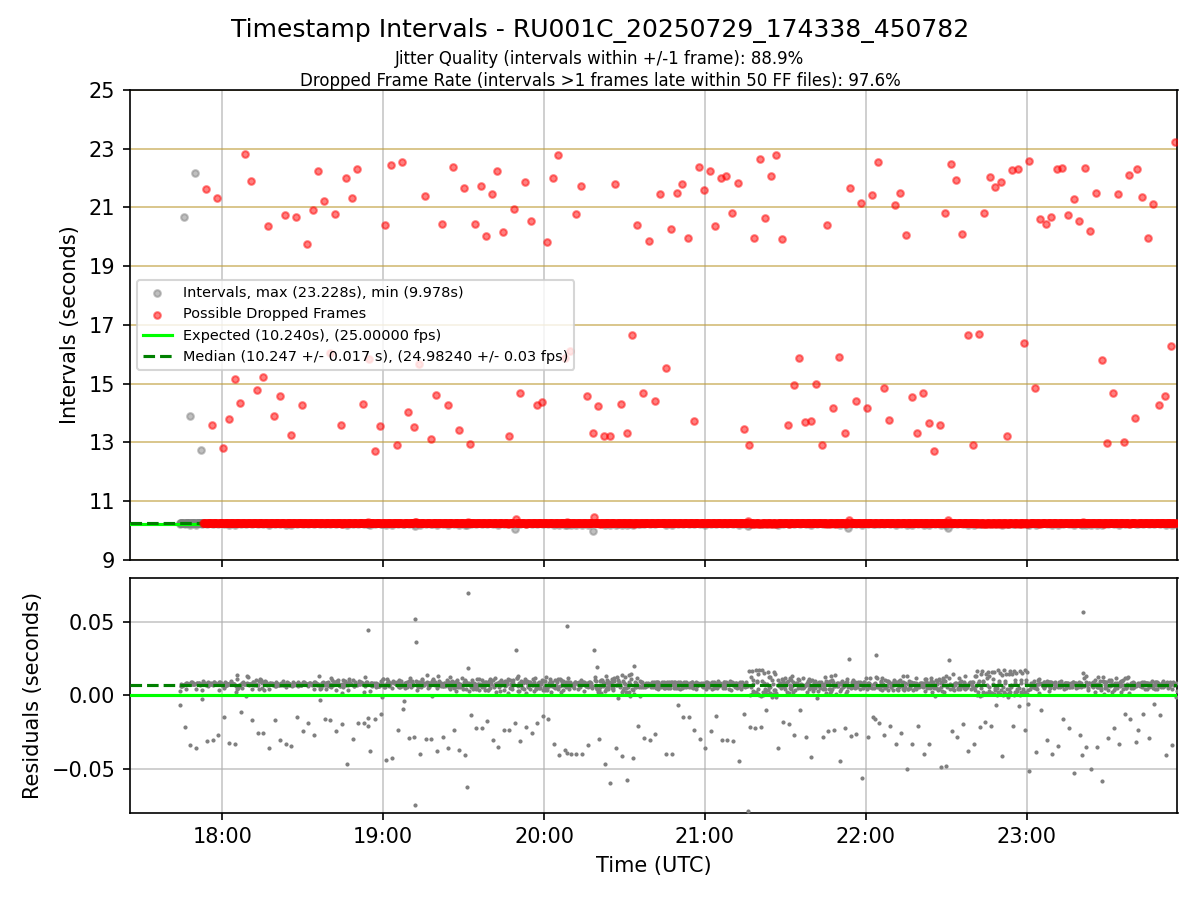Click the dashed dark green line sample in the legend

coord(157,356)
